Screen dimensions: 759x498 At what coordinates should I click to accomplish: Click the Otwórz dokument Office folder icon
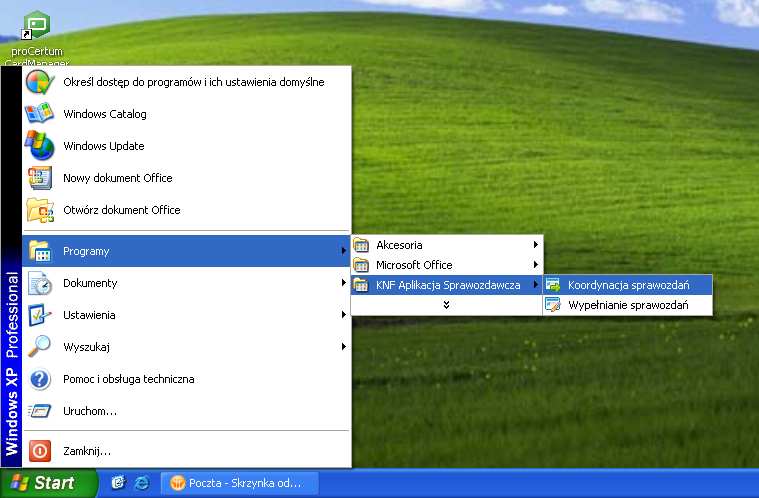[40, 210]
